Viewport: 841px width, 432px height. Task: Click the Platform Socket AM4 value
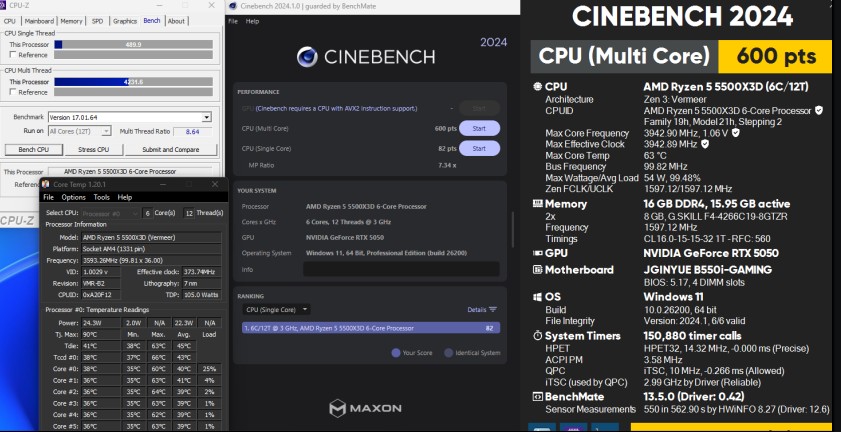pyautogui.click(x=151, y=249)
